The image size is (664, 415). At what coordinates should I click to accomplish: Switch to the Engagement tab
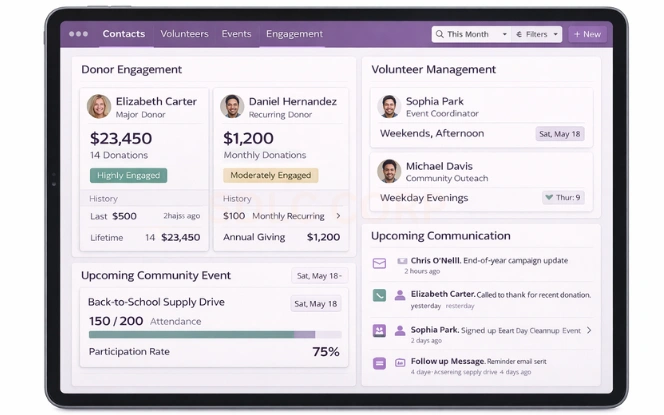pos(294,34)
